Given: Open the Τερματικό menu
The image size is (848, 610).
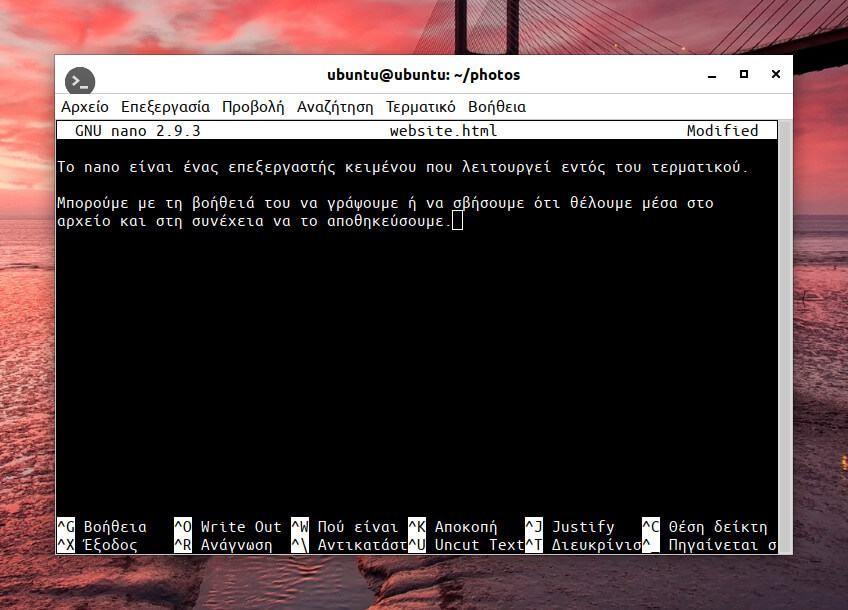Looking at the screenshot, I should click(x=421, y=107).
